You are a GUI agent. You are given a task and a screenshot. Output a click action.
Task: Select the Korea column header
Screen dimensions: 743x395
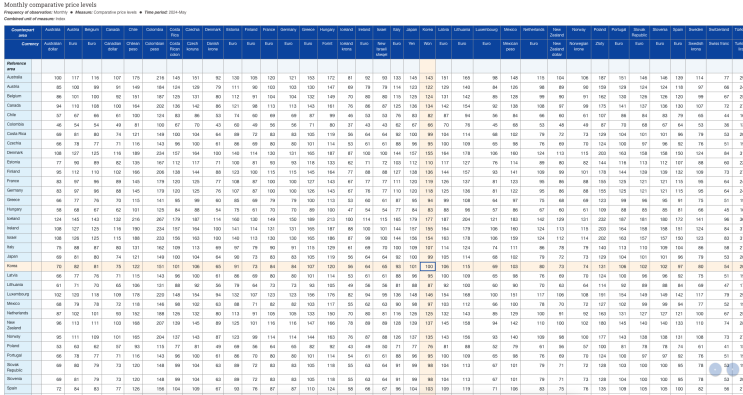tap(427, 32)
